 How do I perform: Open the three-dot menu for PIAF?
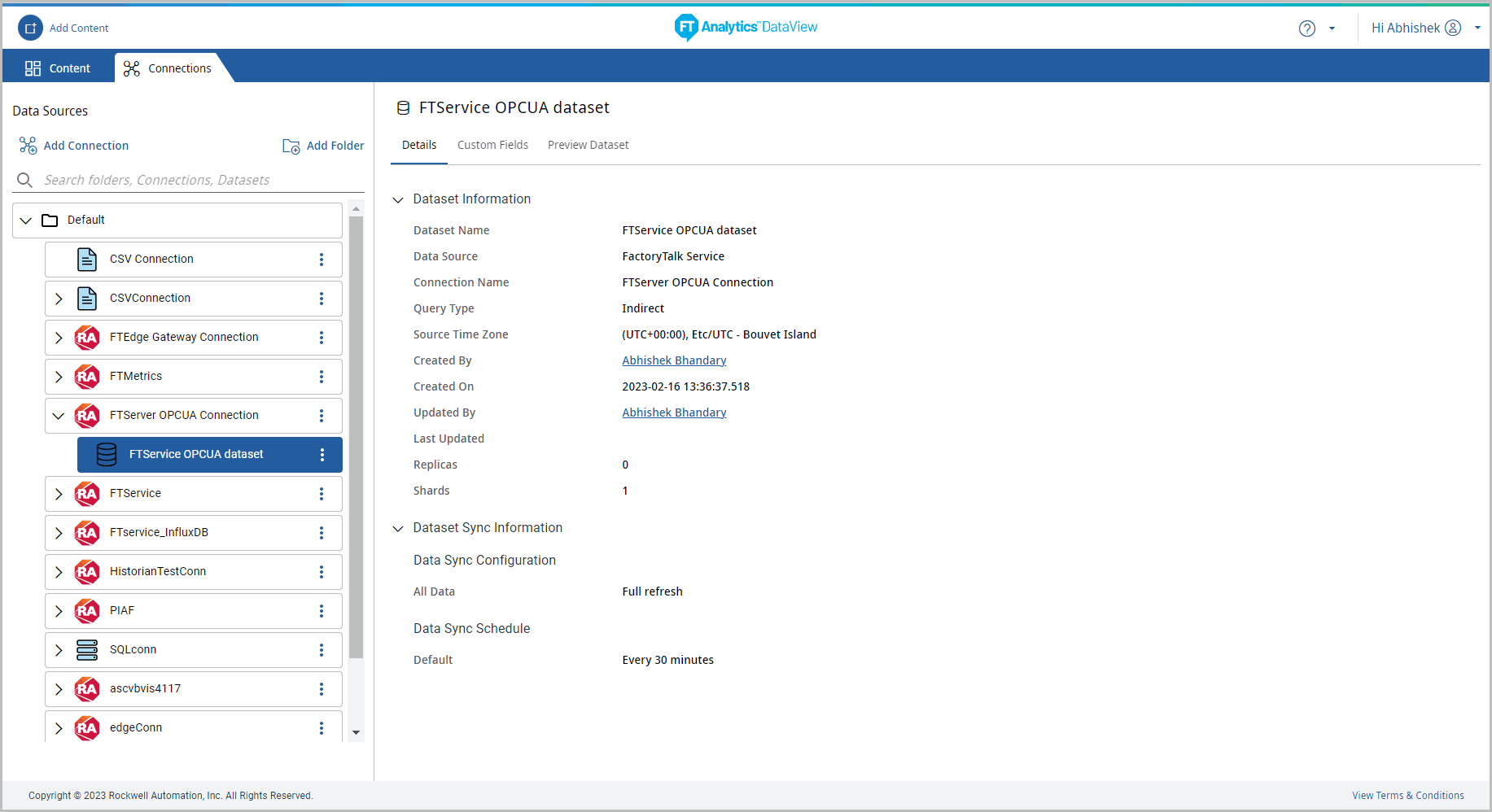pyautogui.click(x=322, y=611)
